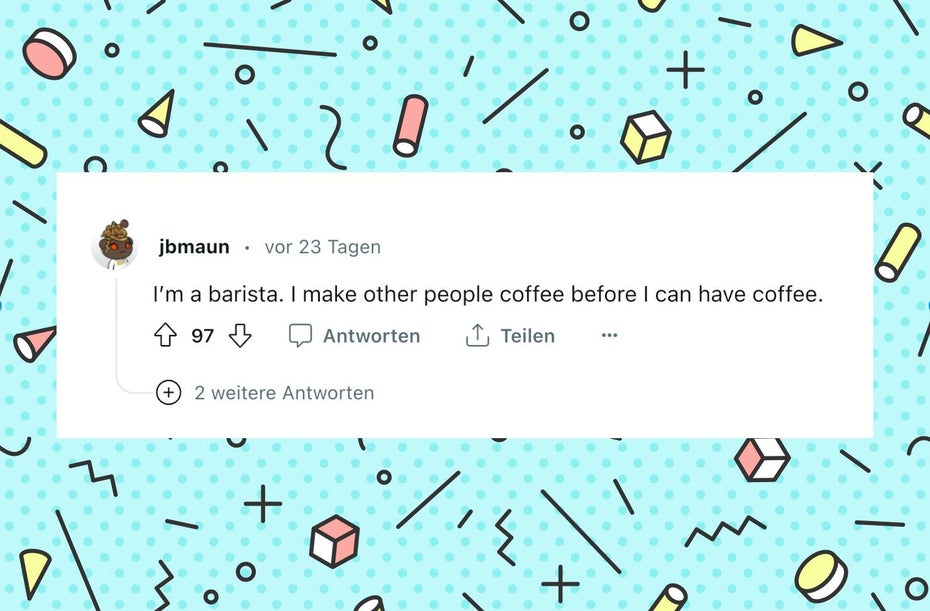Upvote jbmaun's comment
The image size is (930, 611).
[x=165, y=336]
